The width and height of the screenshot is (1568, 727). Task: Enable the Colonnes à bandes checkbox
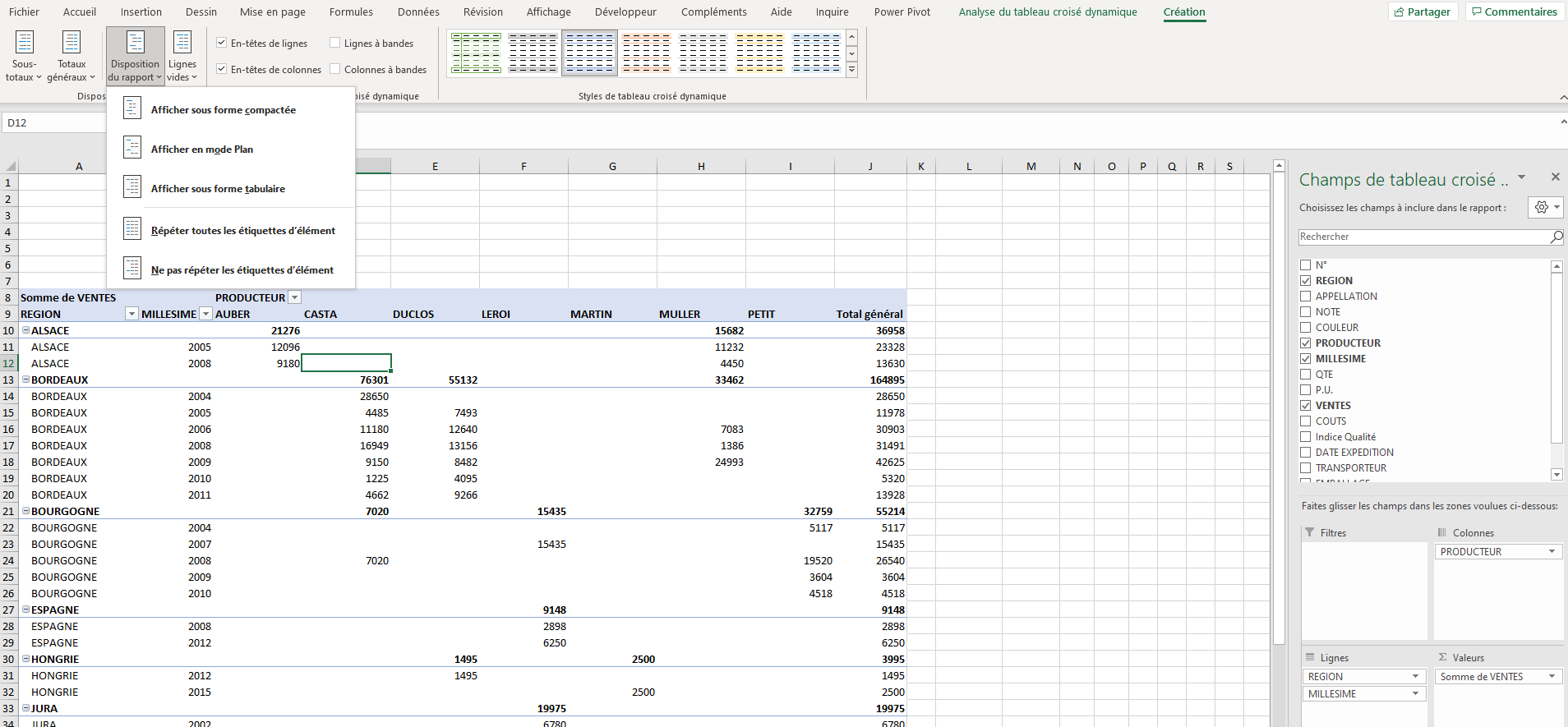(x=335, y=69)
